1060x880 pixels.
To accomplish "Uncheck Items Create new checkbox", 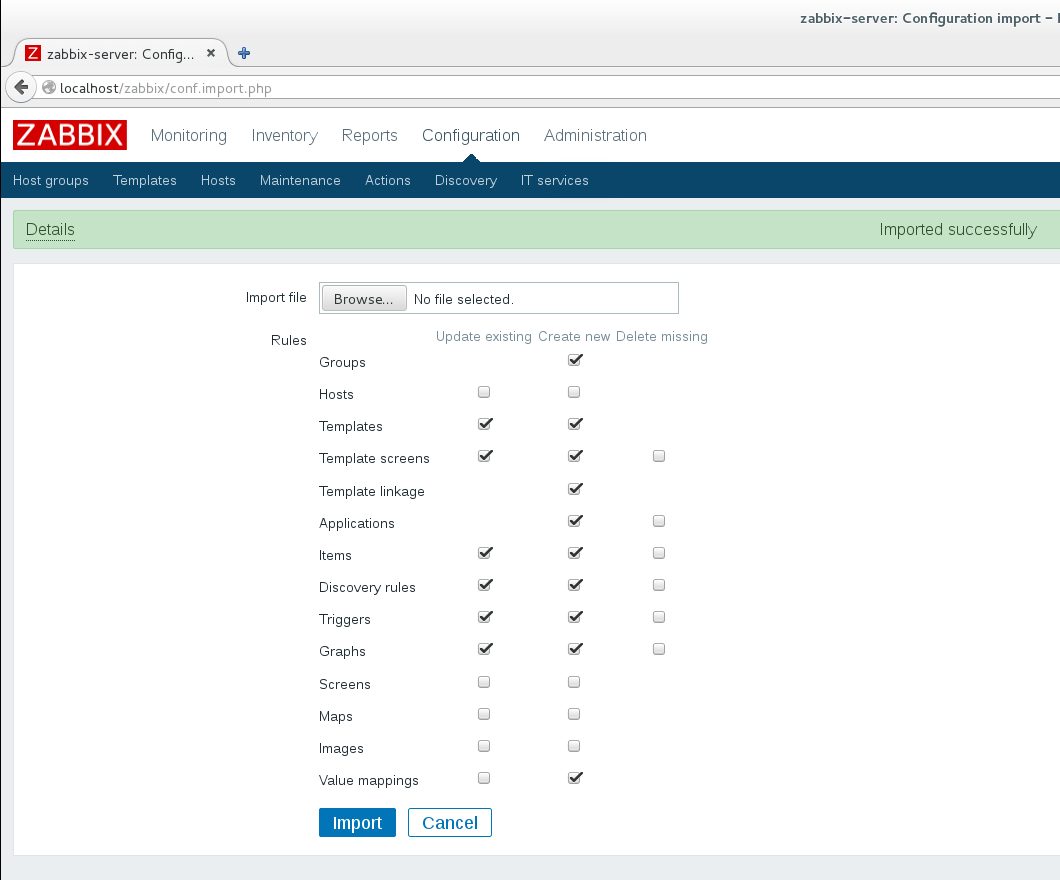I will (x=575, y=553).
